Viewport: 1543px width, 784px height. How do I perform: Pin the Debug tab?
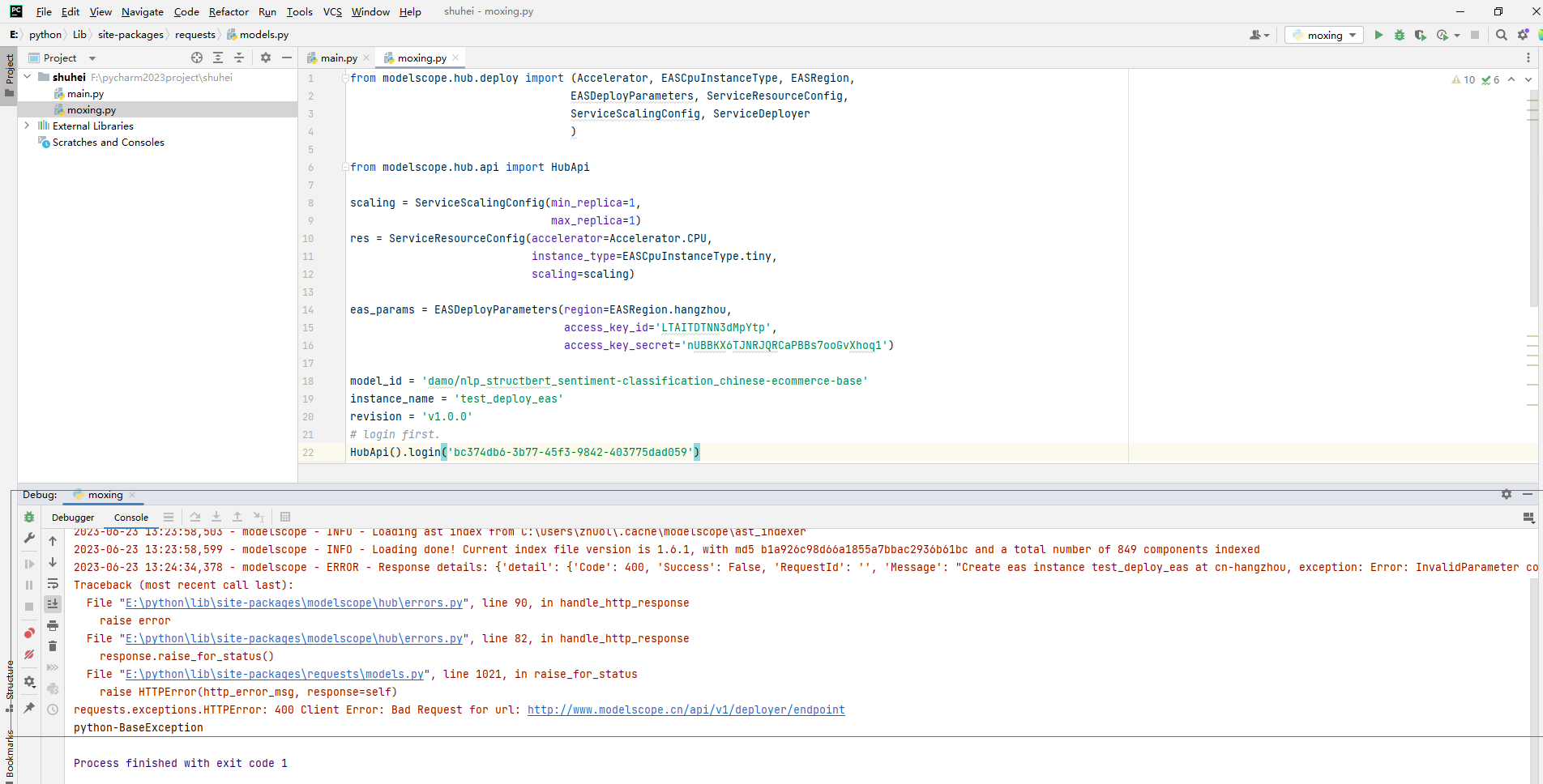tap(29, 708)
